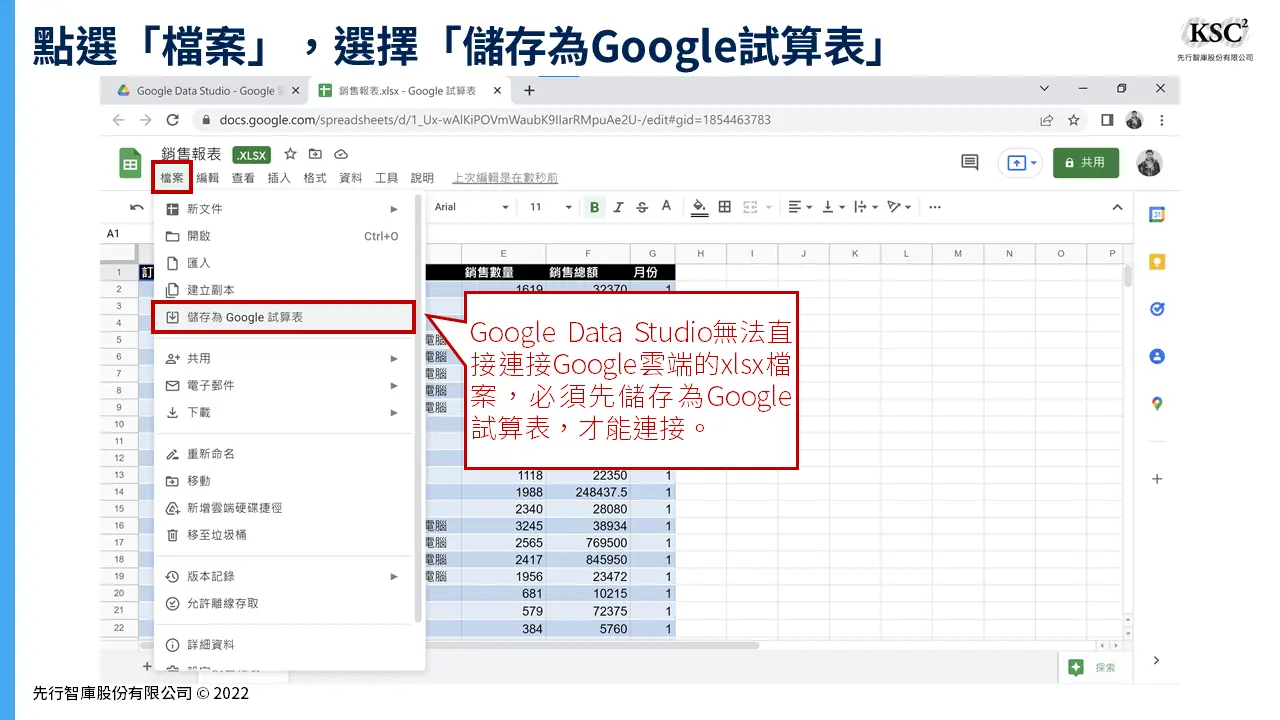The image size is (1280, 720).
Task: Open Contacts in side panel
Action: point(1157,356)
